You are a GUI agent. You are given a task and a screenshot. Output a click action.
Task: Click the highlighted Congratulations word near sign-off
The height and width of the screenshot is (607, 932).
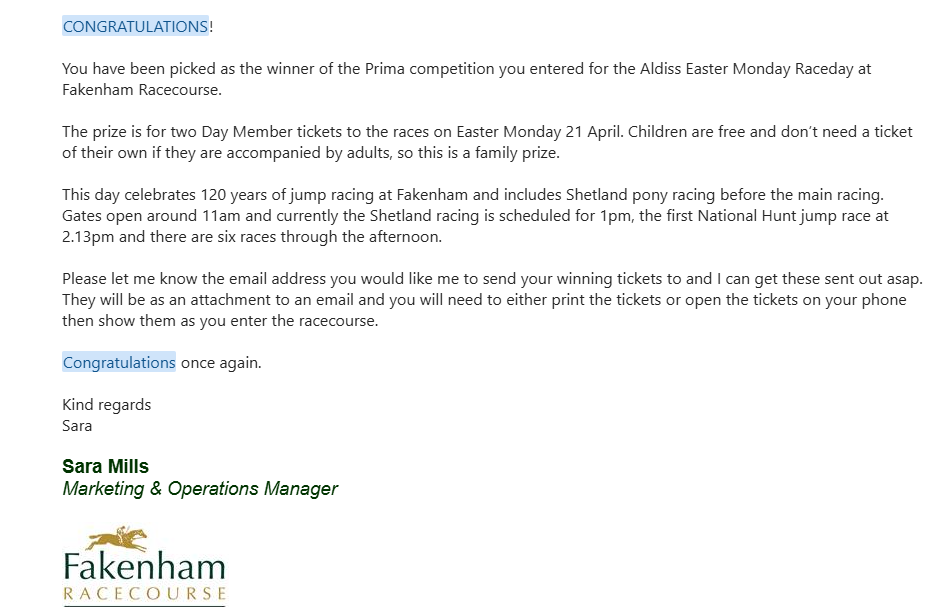pos(119,362)
